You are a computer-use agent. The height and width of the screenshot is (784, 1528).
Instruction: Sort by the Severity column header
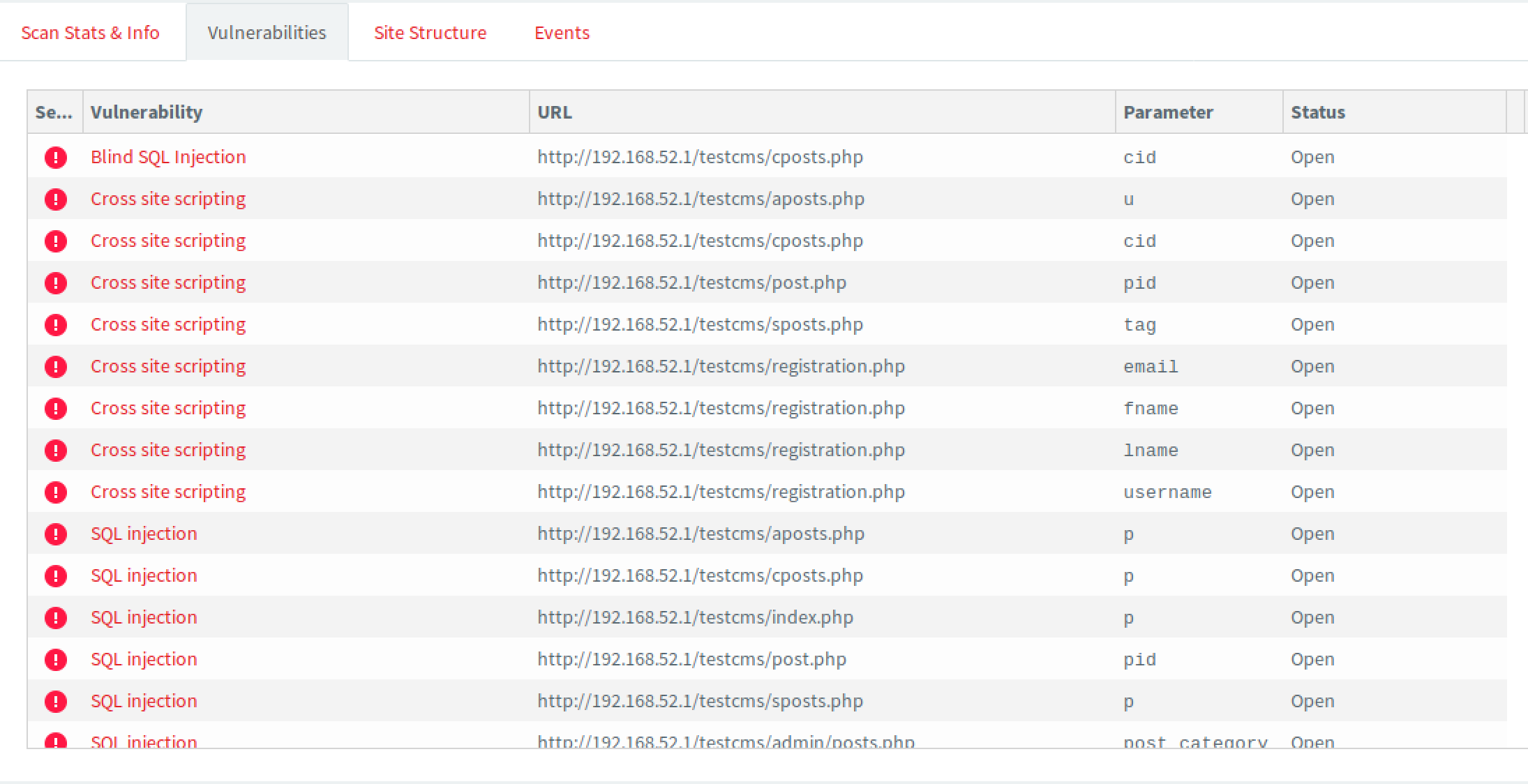[x=55, y=112]
